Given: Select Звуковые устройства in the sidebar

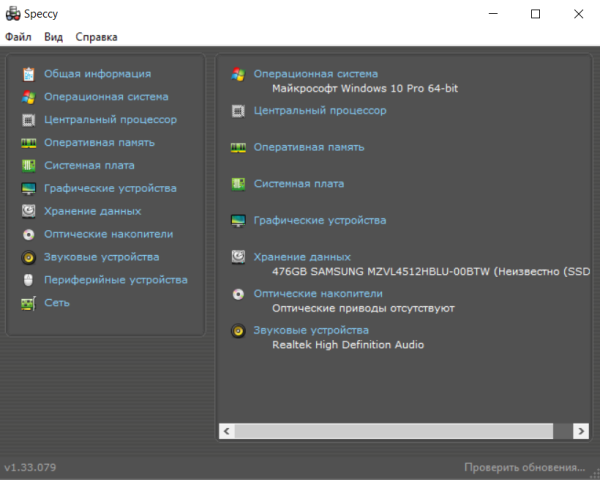Looking at the screenshot, I should 101,257.
